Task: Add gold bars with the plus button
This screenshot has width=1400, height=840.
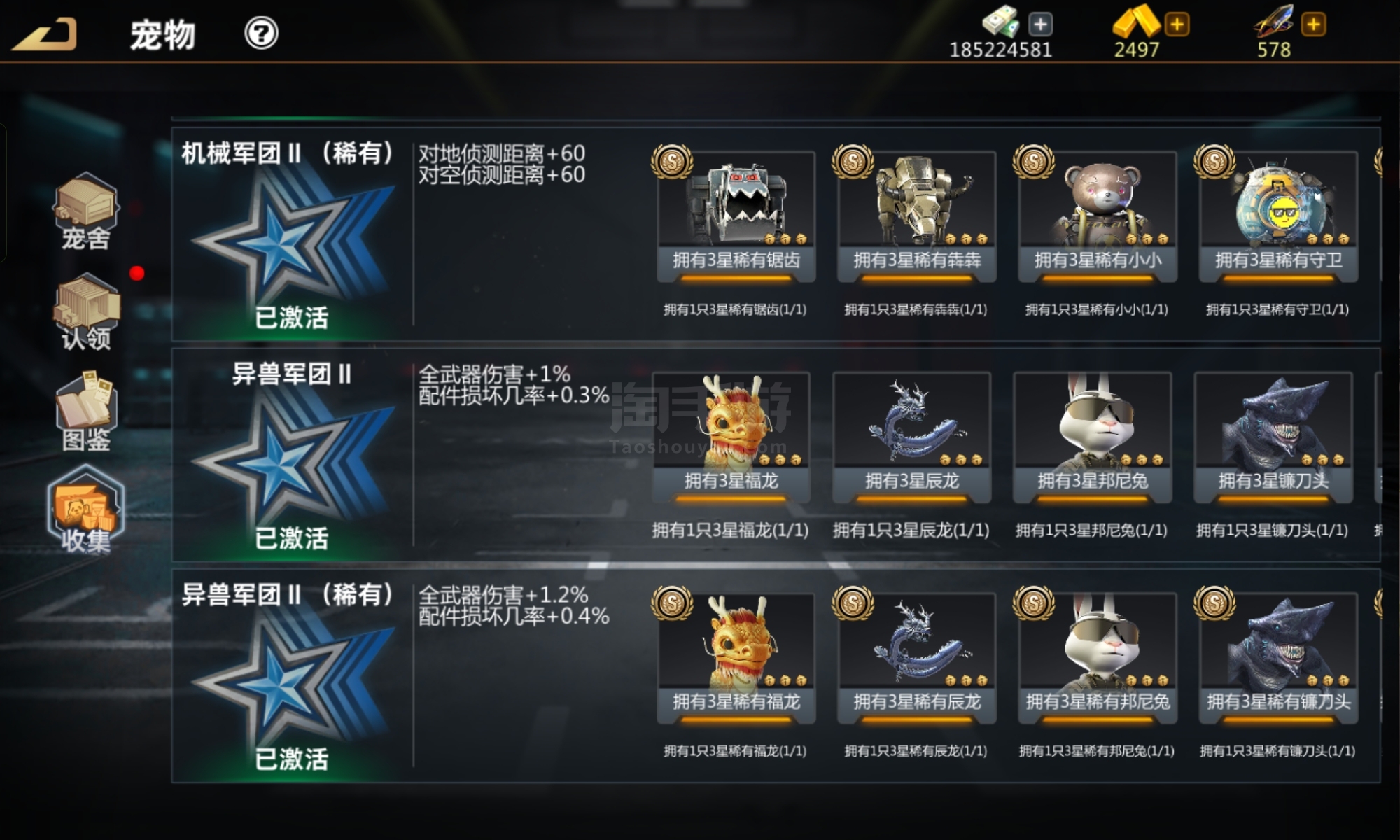Action: [x=1177, y=24]
